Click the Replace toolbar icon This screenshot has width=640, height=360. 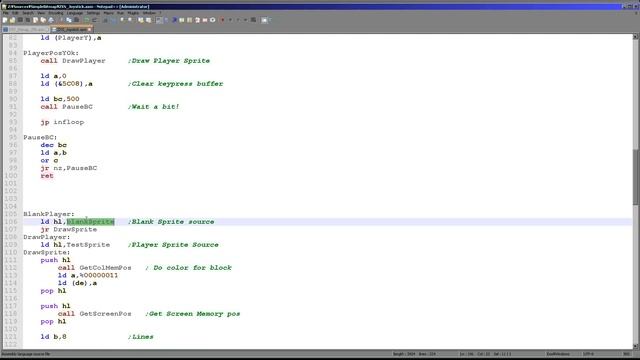coord(114,20)
